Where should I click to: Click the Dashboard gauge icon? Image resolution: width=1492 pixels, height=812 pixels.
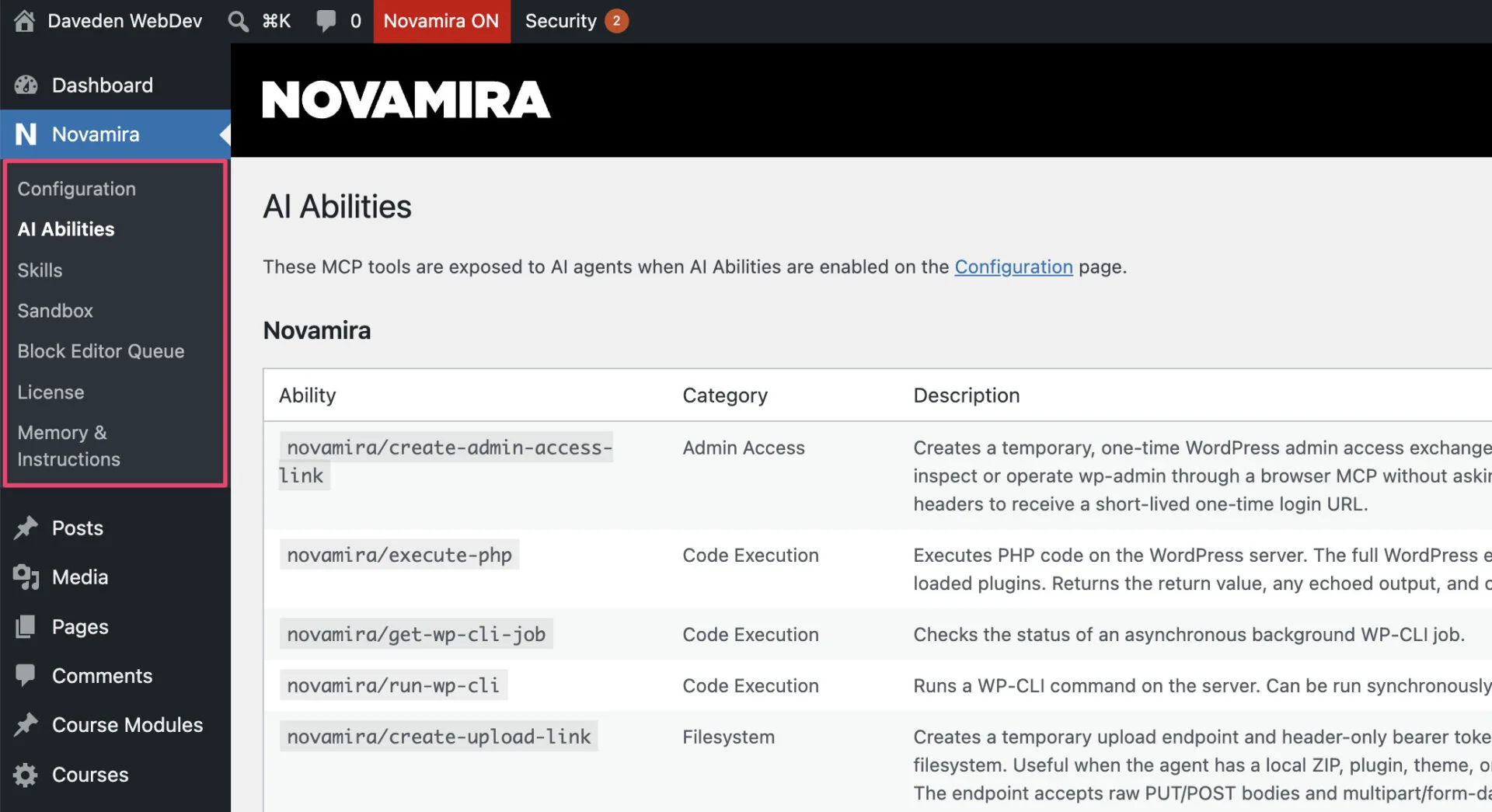coord(26,85)
